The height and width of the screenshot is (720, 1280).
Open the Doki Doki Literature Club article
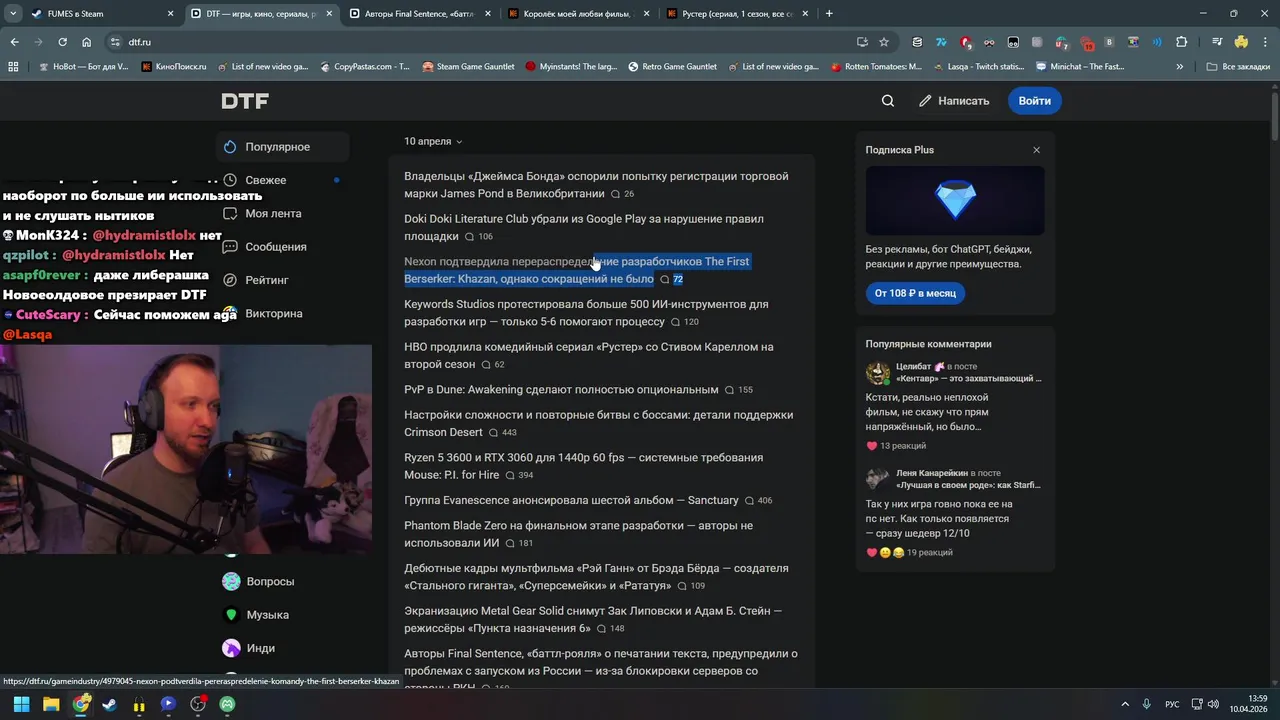(x=584, y=227)
